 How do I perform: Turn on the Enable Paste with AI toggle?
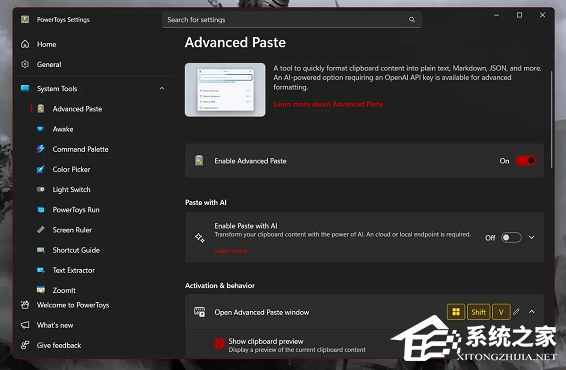coord(511,238)
